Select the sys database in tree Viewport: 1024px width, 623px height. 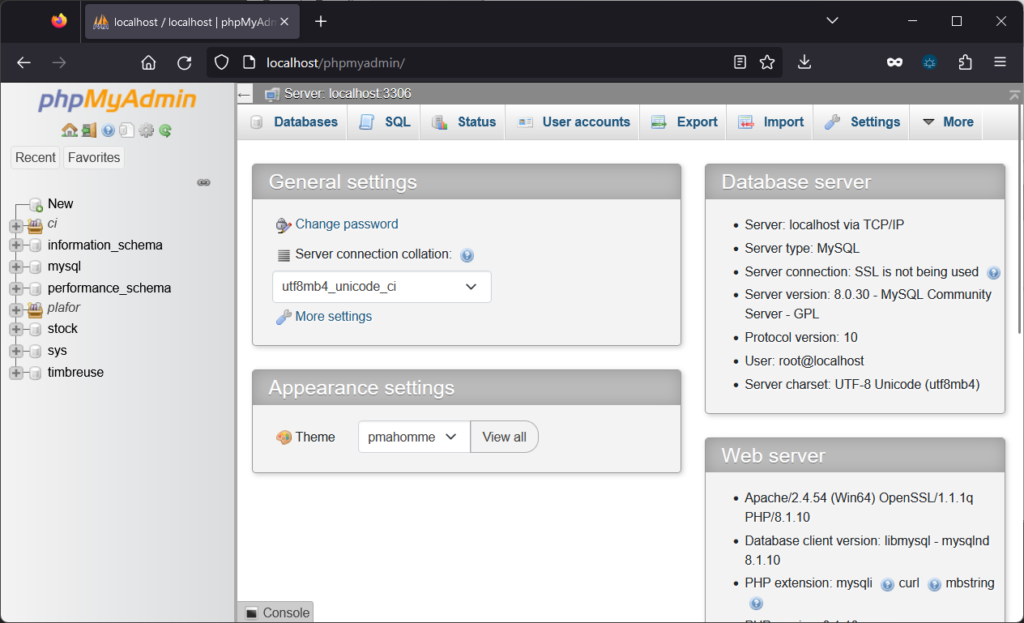pos(57,351)
